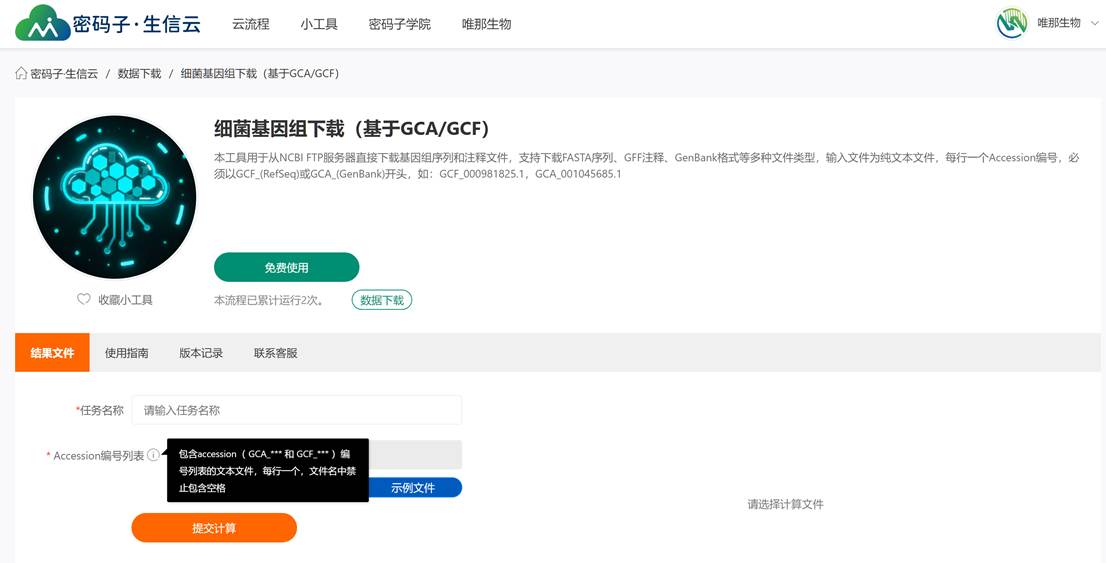Switch to the 使用指南 tab
Viewport: 1106px width, 563px height.
(x=127, y=353)
